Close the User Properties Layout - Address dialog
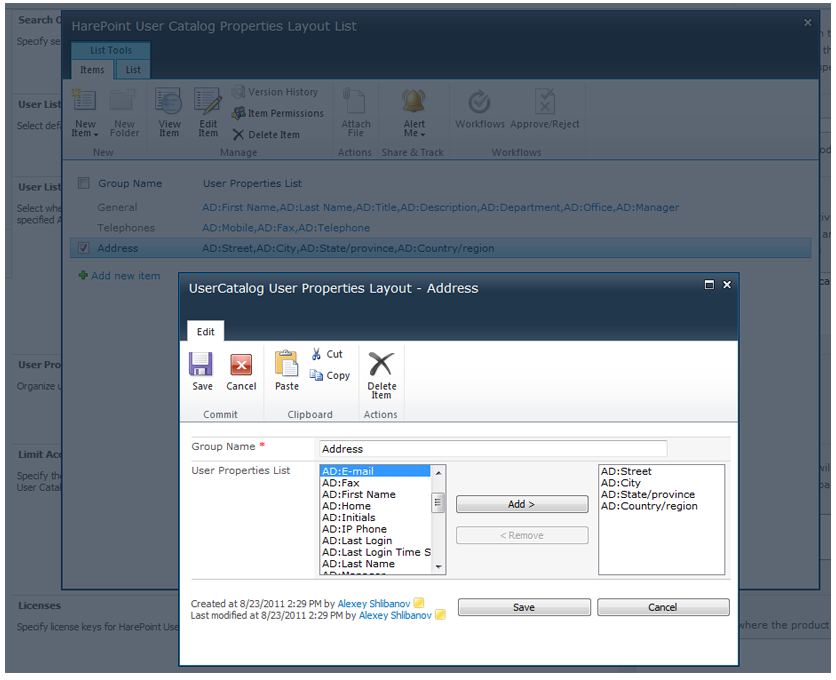Image resolution: width=836 pixels, height=680 pixels. pos(727,285)
